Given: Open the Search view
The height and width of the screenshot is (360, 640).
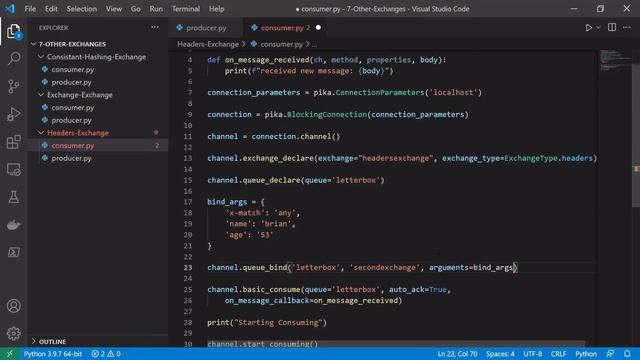Looking at the screenshot, I should [x=13, y=58].
